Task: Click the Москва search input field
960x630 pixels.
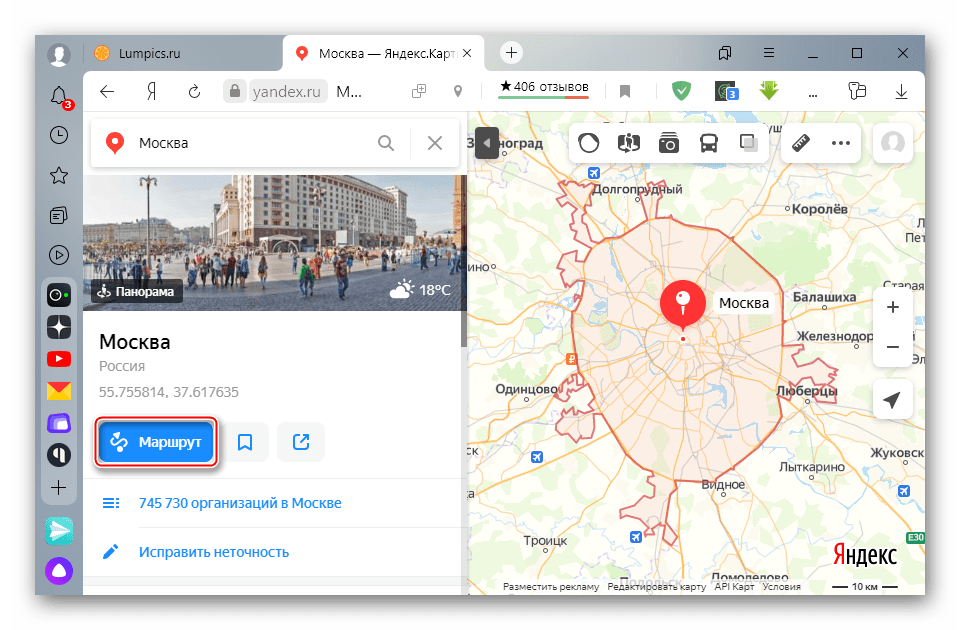Action: pyautogui.click(x=250, y=143)
